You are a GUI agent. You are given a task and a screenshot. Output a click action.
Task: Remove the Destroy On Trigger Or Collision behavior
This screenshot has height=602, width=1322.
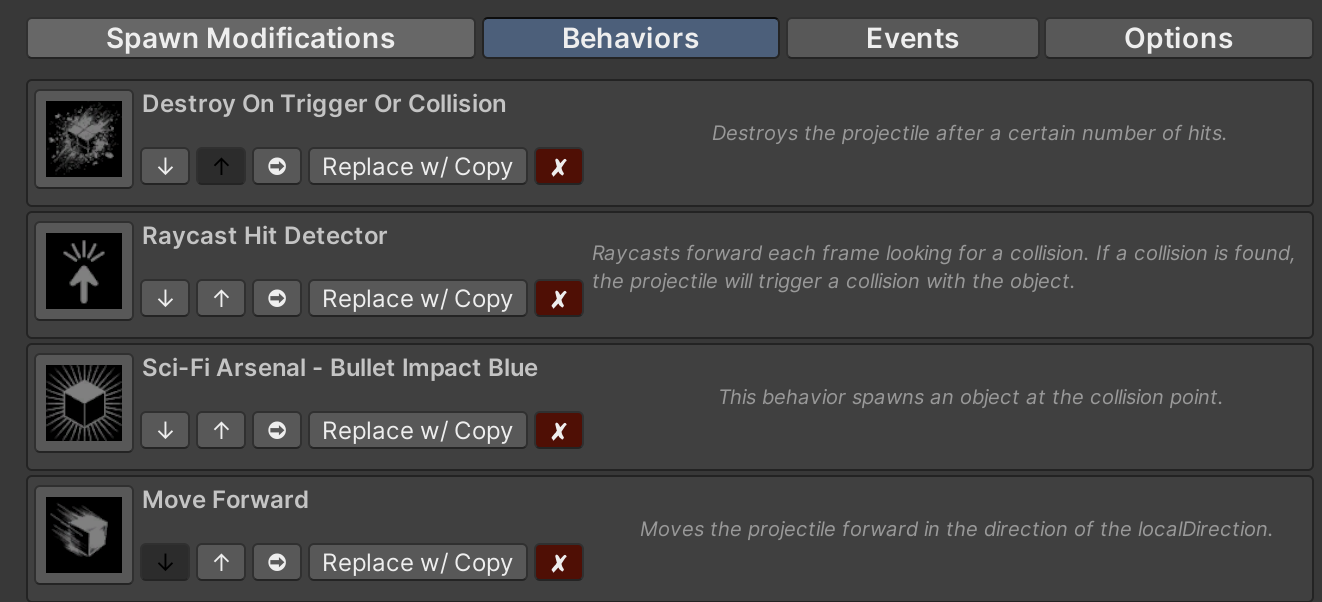[559, 167]
